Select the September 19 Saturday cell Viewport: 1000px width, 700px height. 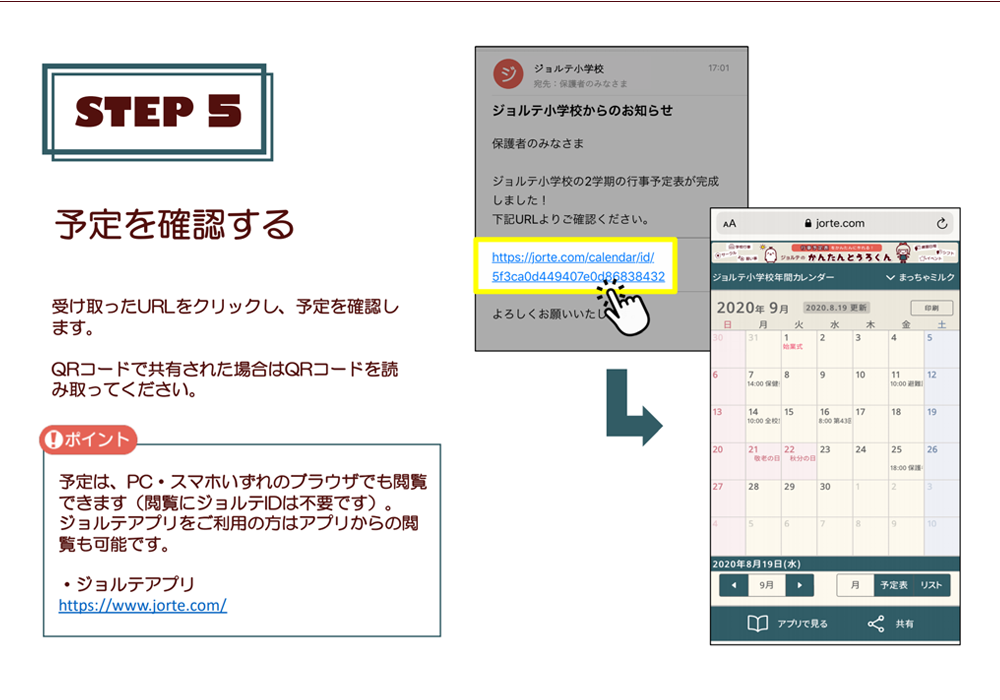click(x=941, y=424)
